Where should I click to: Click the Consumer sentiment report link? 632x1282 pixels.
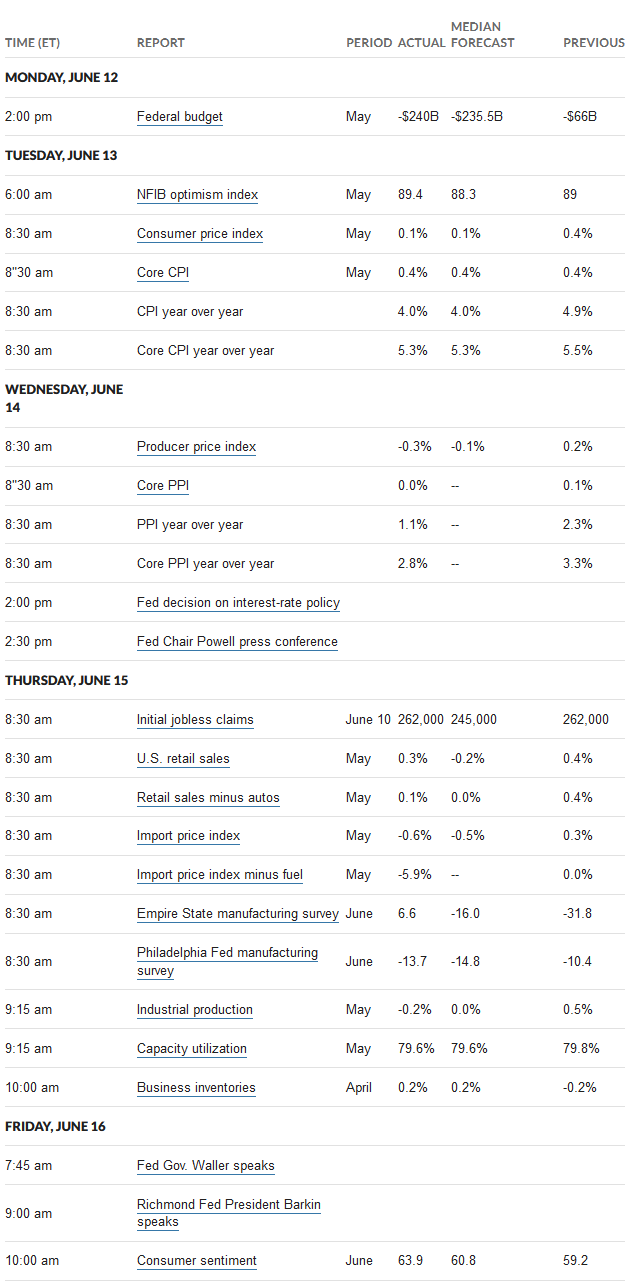[197, 1260]
